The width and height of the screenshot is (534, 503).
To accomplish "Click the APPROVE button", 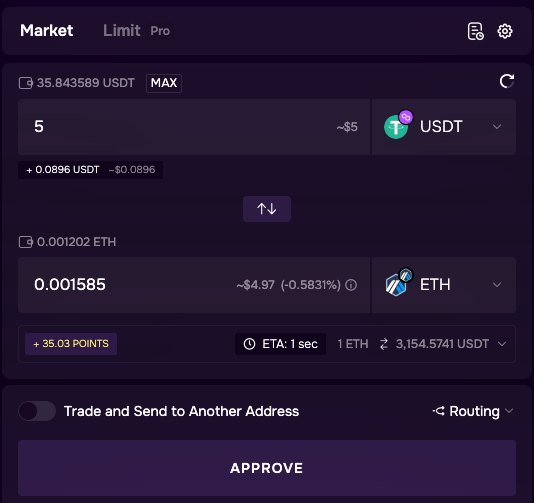I will [x=267, y=468].
